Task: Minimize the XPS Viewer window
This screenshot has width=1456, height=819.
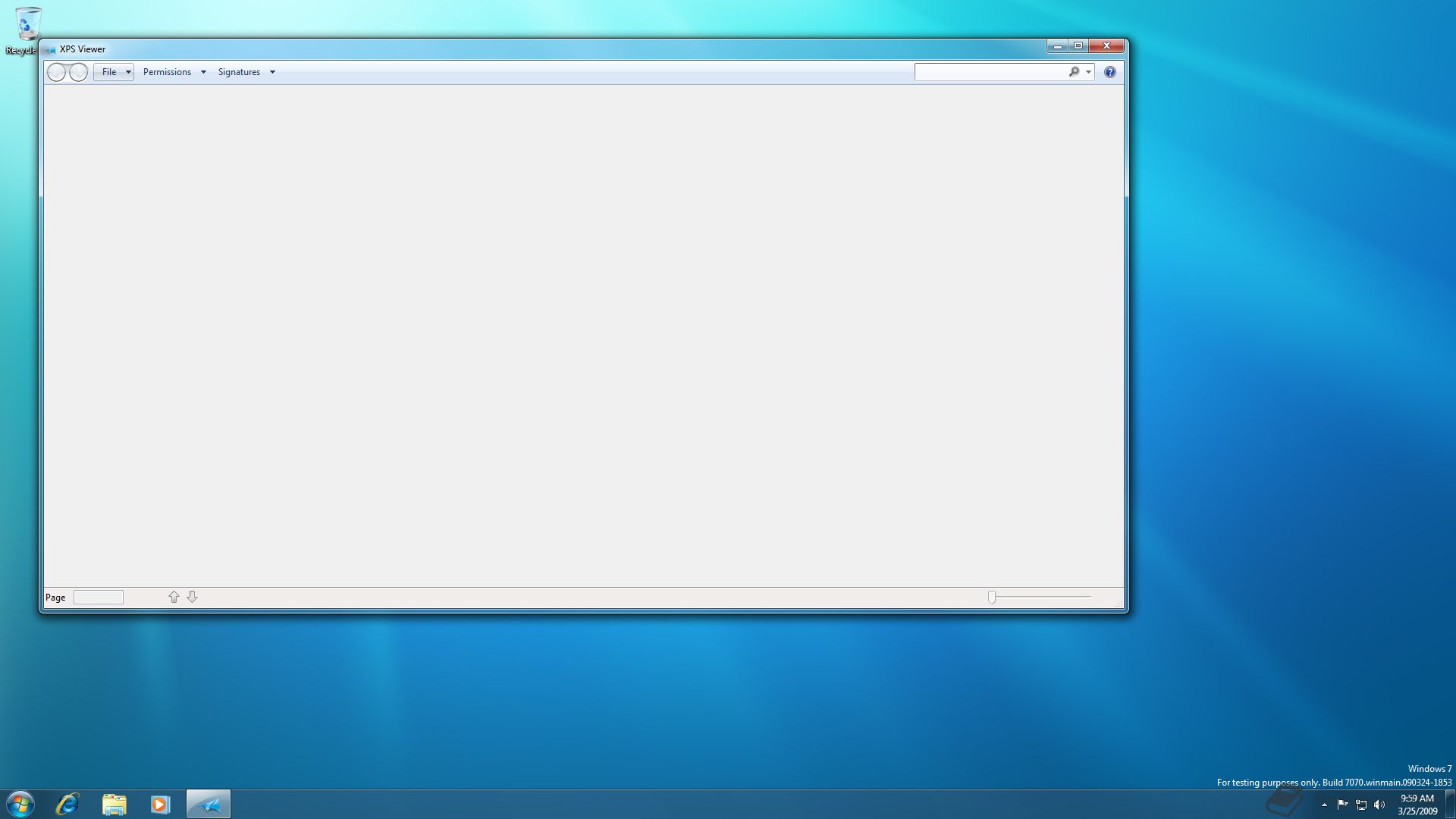Action: coord(1057,46)
